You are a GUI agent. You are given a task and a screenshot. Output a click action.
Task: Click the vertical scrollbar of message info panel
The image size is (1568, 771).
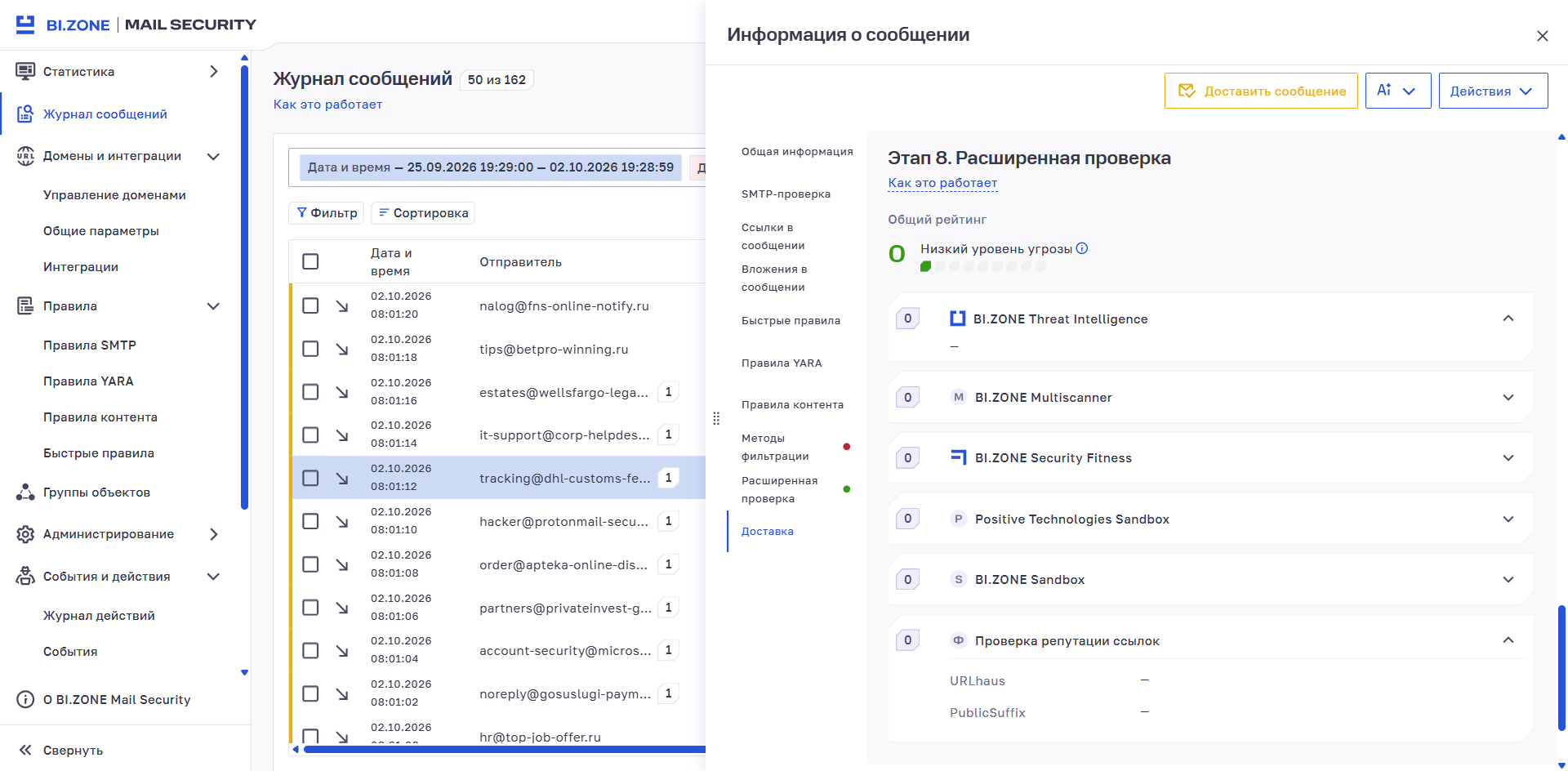[x=1561, y=667]
